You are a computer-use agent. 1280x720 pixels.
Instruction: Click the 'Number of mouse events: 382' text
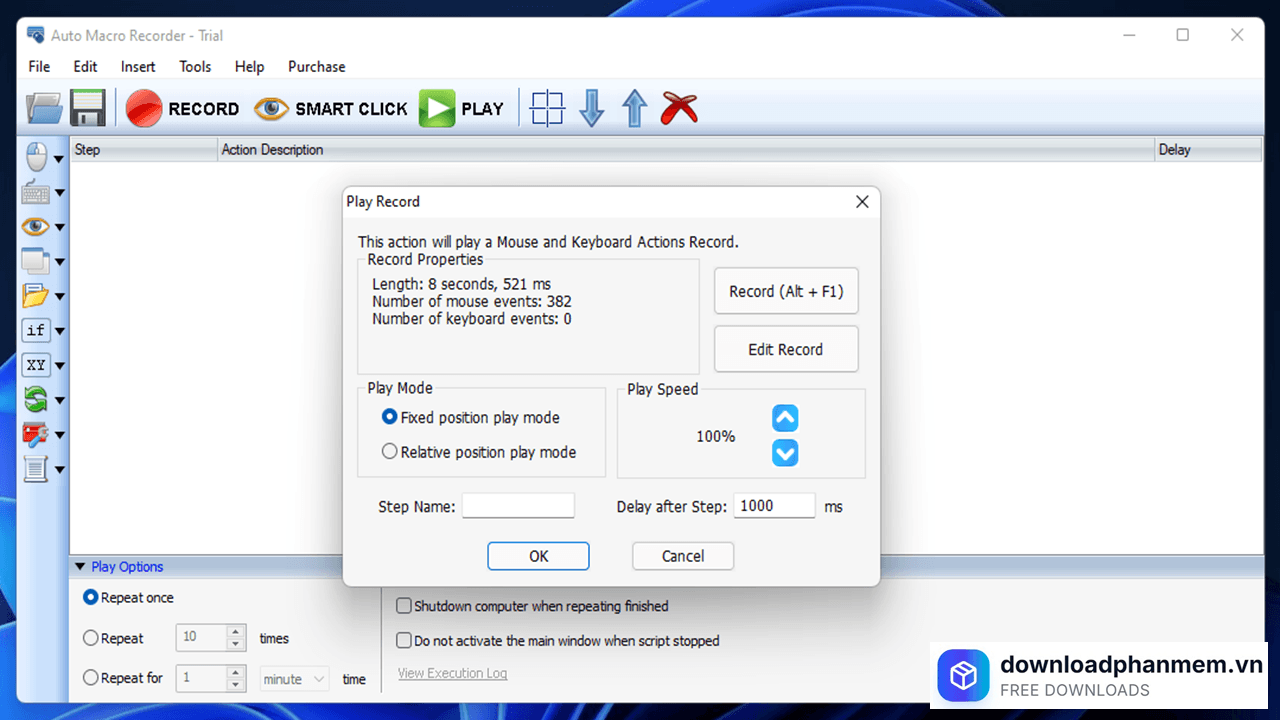tap(472, 301)
